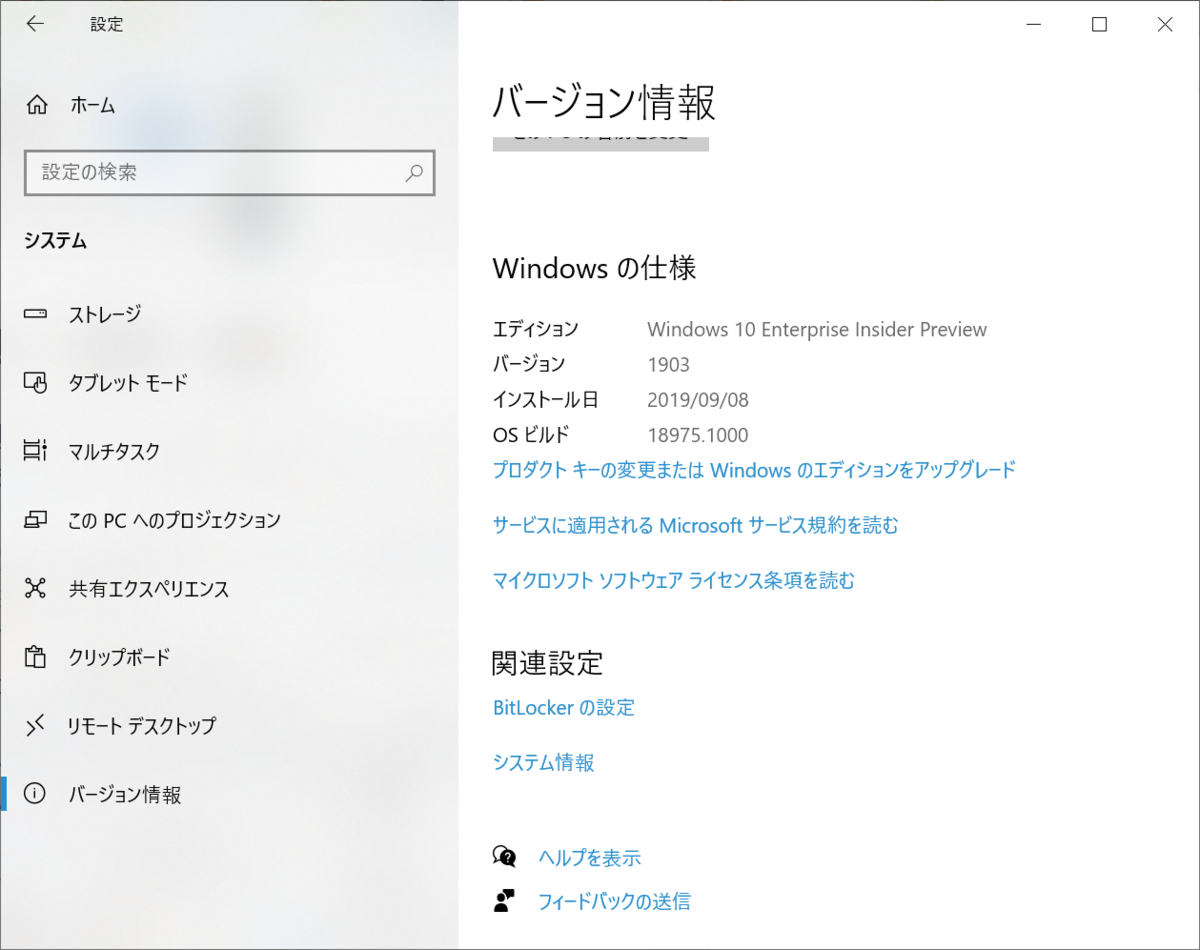Click the feedback person icon
This screenshot has width=1200, height=950.
504,901
